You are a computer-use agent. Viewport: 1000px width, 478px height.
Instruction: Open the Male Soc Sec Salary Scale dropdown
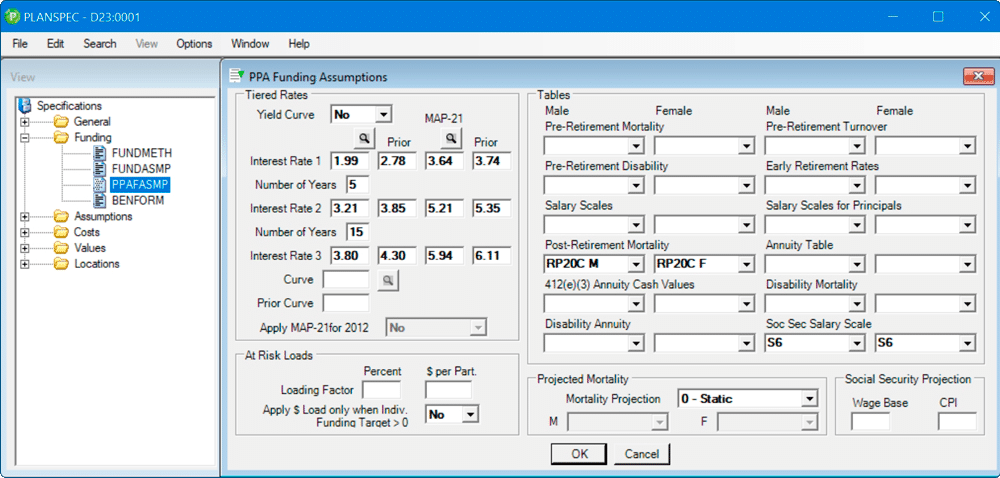pos(856,344)
